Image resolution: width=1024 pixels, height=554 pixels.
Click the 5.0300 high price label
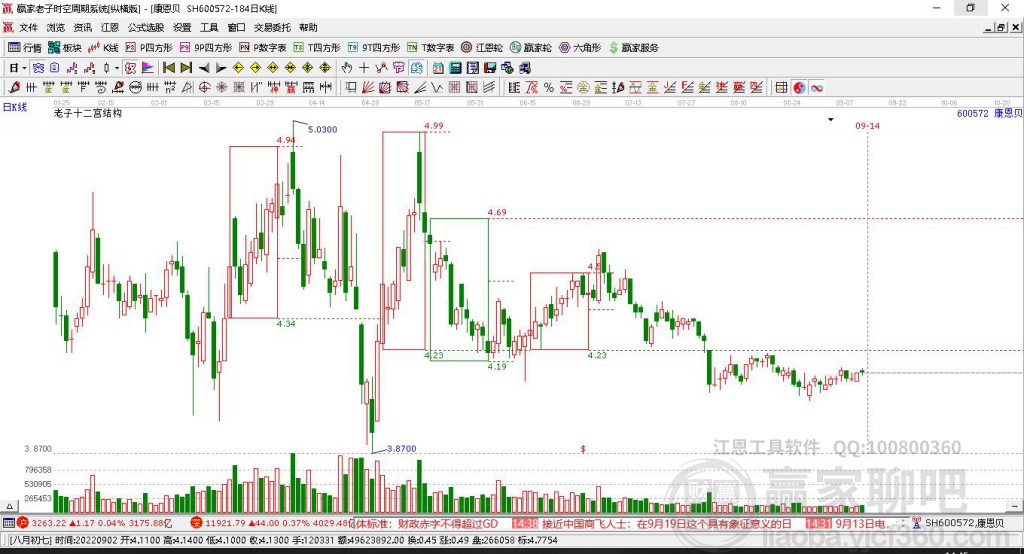323,129
